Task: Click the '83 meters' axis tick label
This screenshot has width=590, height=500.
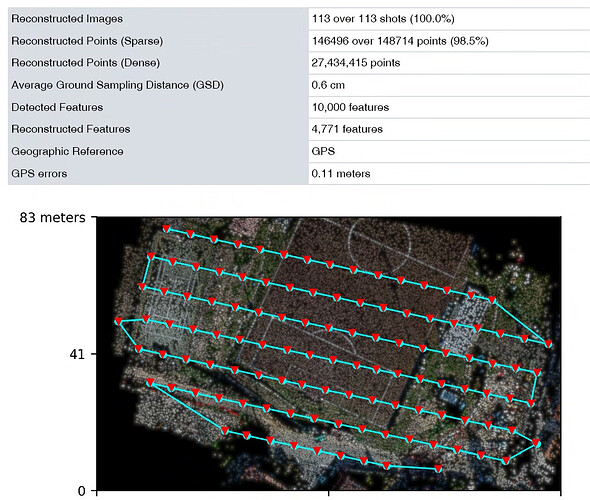Action: pos(53,217)
